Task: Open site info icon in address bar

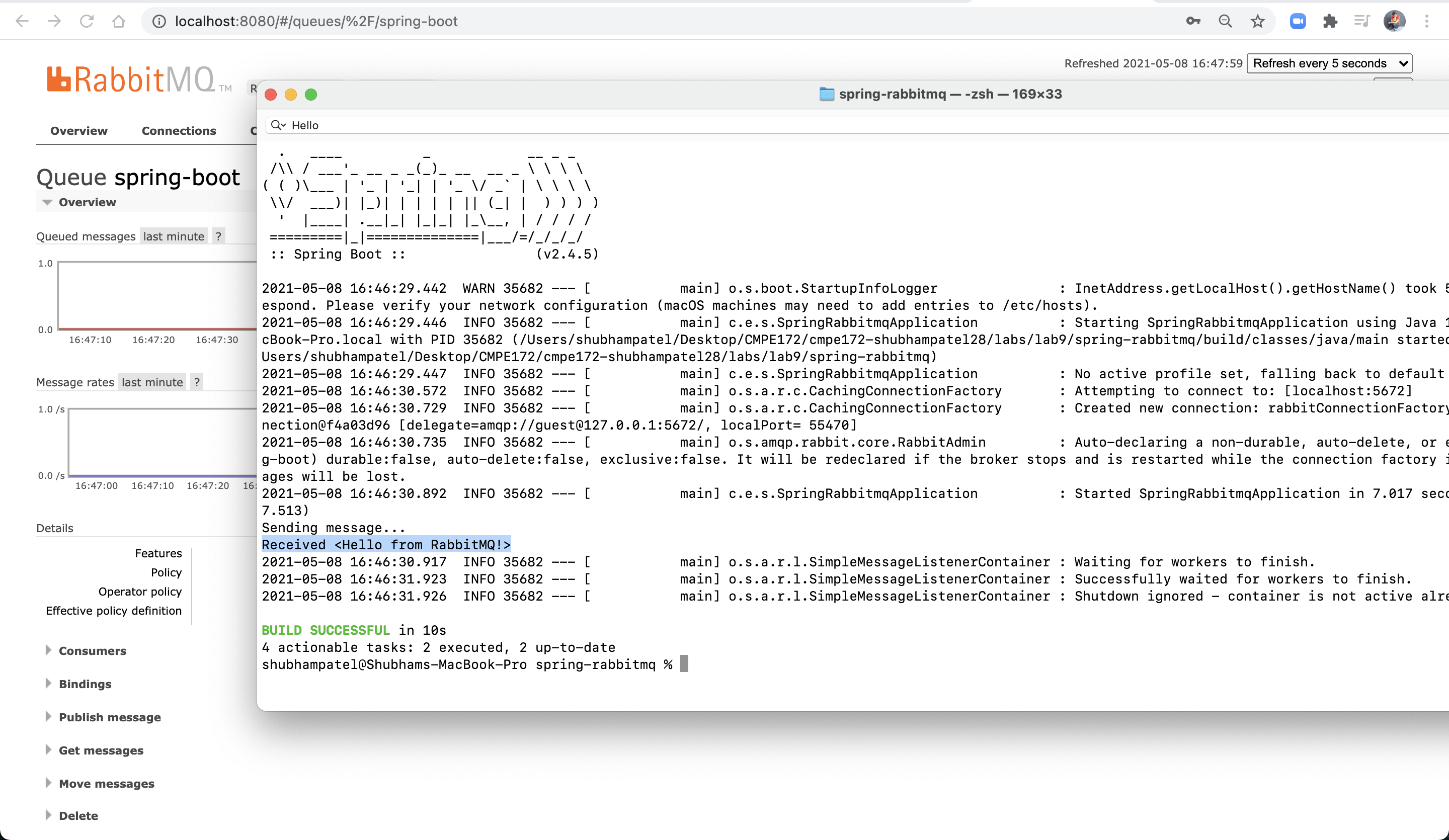Action: pyautogui.click(x=159, y=21)
